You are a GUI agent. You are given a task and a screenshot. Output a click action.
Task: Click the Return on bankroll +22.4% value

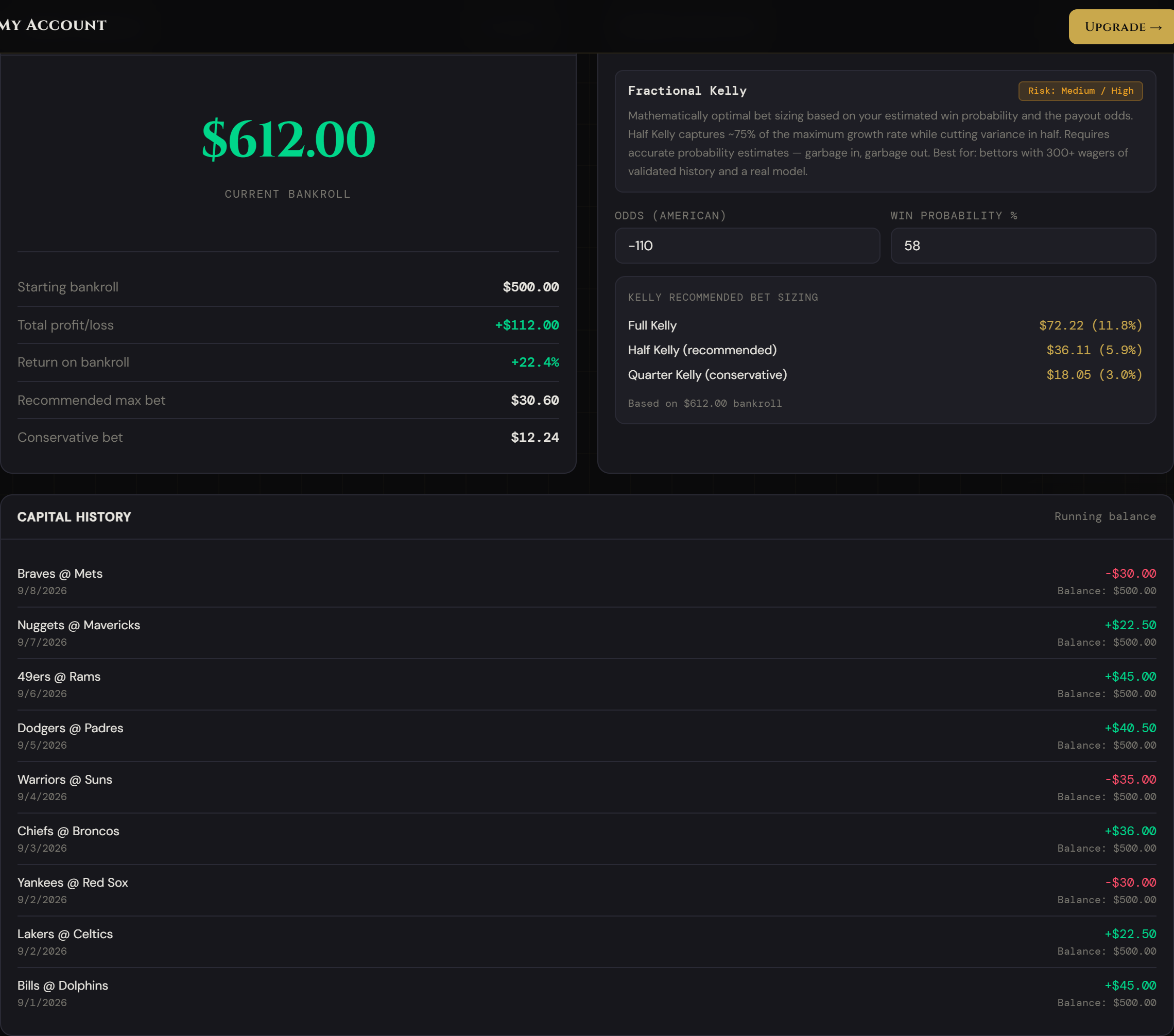coord(534,362)
